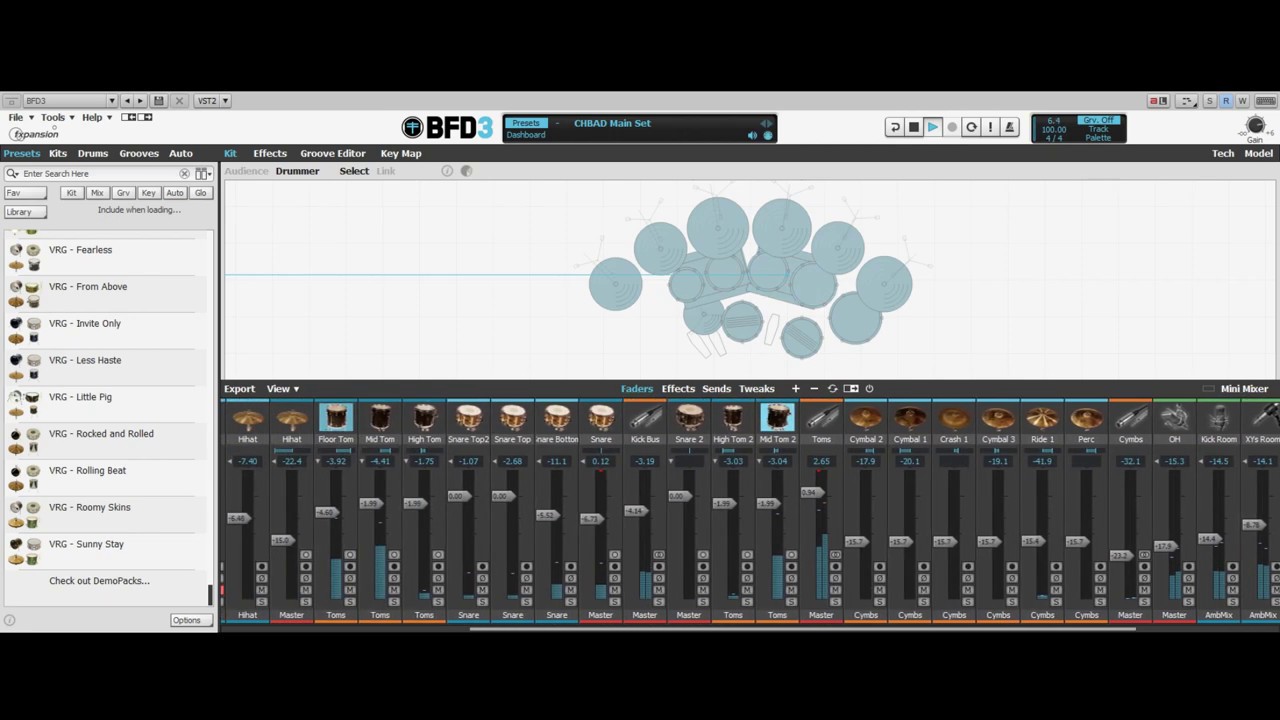Solo the Snare channel

tap(614, 602)
